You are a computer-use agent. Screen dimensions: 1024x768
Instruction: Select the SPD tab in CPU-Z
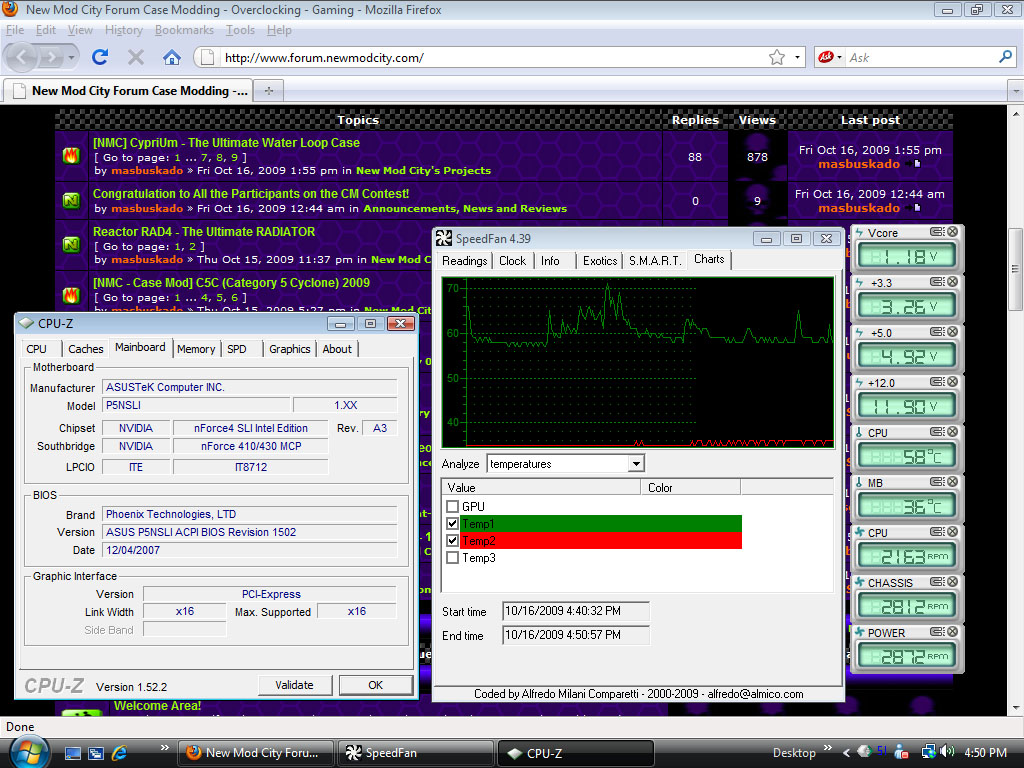click(236, 349)
